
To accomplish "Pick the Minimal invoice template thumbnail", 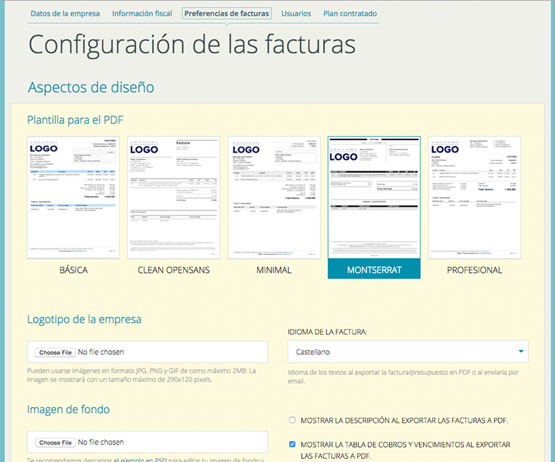I will pos(274,197).
